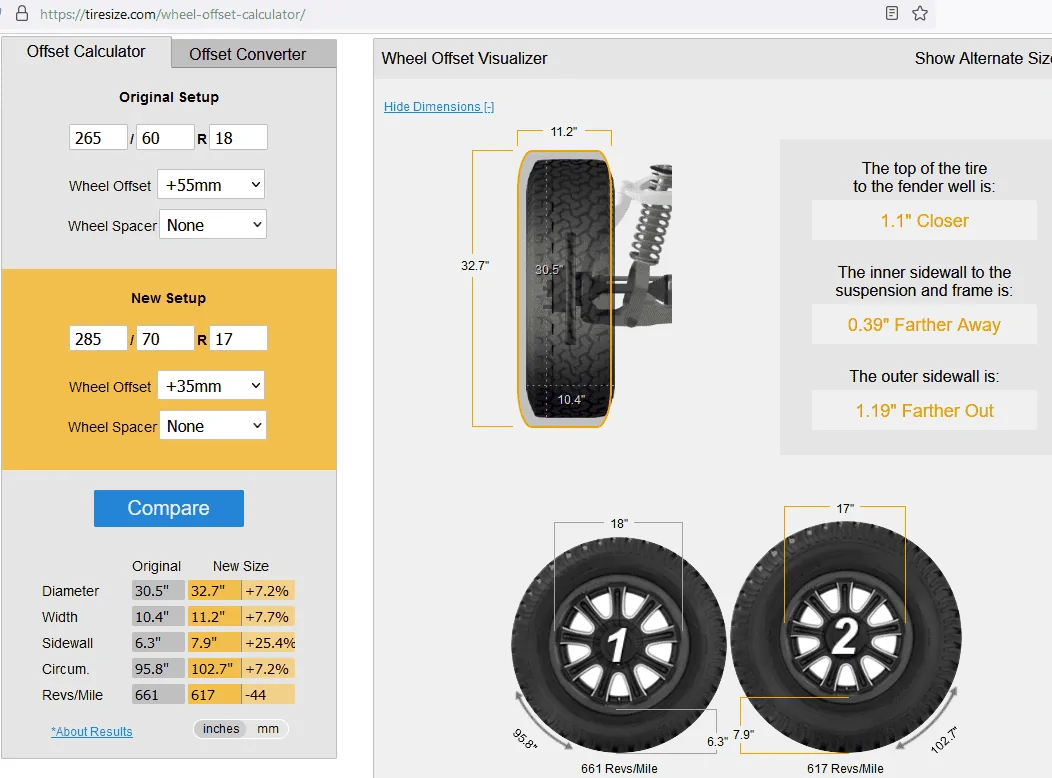Image resolution: width=1052 pixels, height=778 pixels.
Task: Click 661 Revs/Mile label under tire 1
Action: coord(619,769)
